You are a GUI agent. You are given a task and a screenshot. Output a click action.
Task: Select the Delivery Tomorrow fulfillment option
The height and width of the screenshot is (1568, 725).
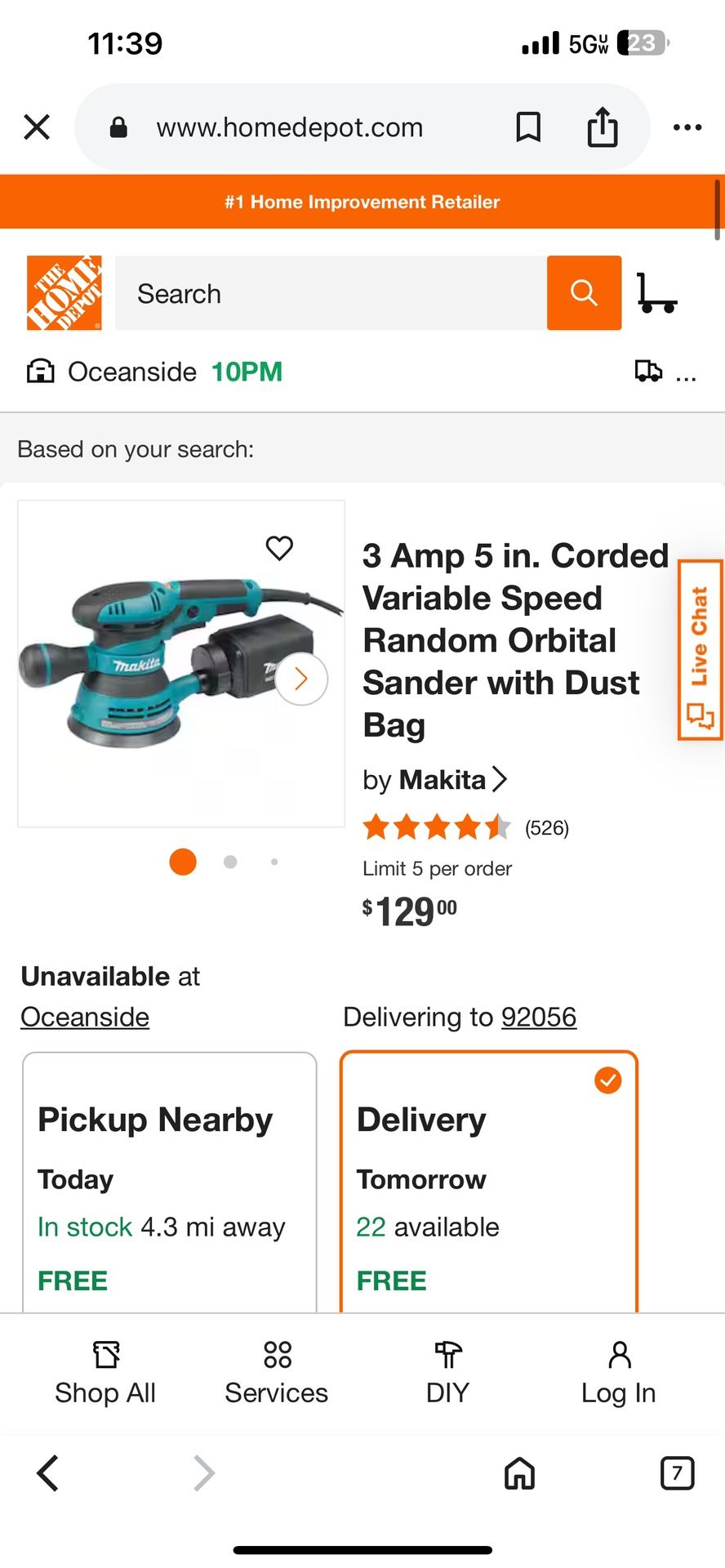point(487,1184)
